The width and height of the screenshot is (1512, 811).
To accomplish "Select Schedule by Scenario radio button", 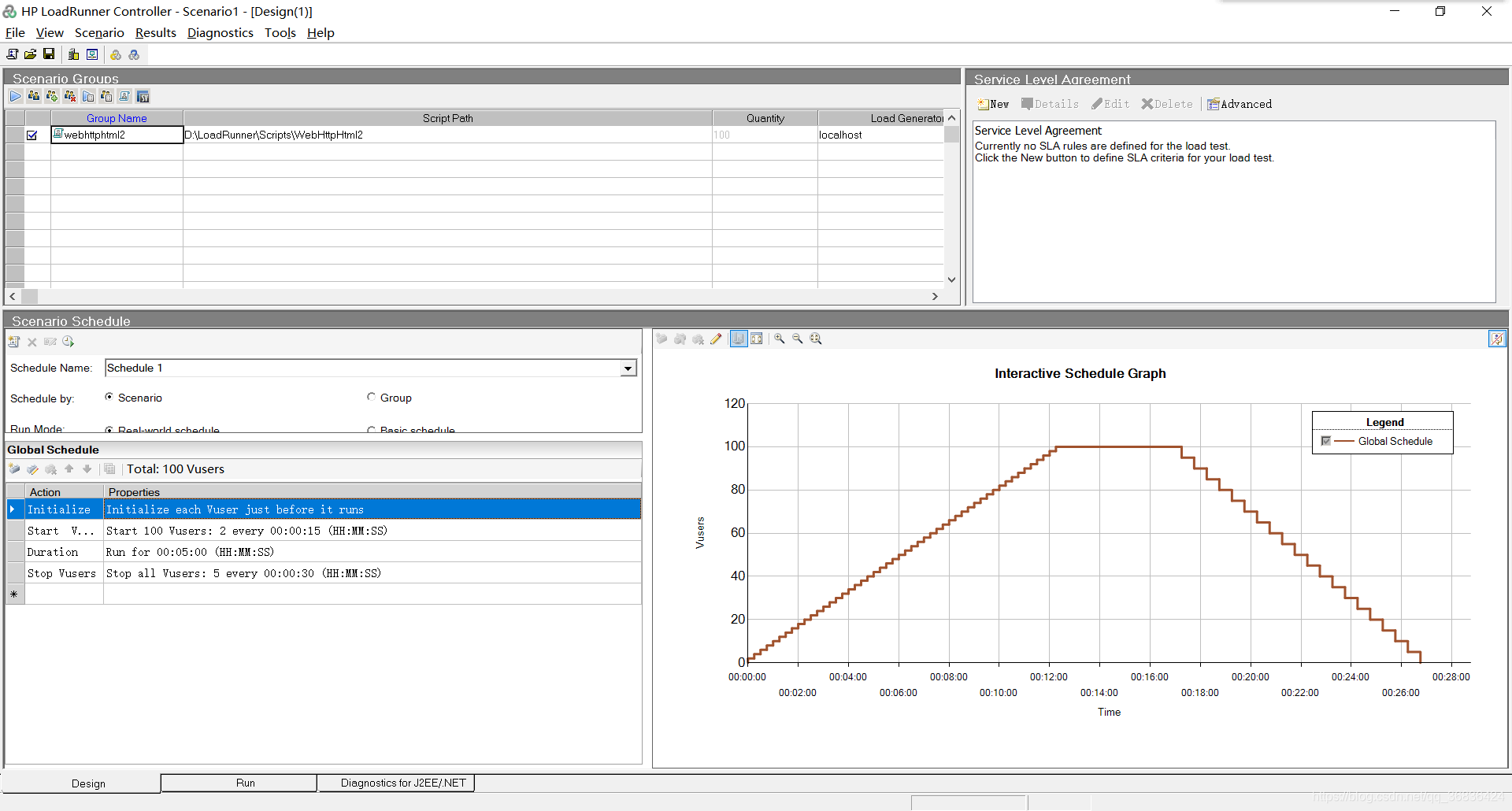I will click(x=109, y=397).
